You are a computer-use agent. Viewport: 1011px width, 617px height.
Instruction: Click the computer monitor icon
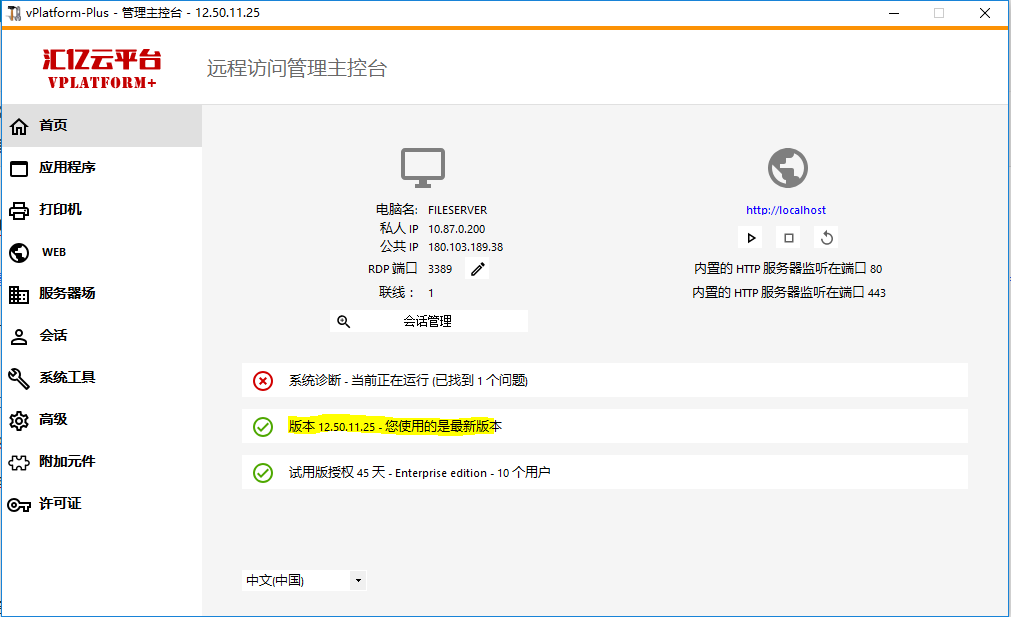[x=423, y=168]
